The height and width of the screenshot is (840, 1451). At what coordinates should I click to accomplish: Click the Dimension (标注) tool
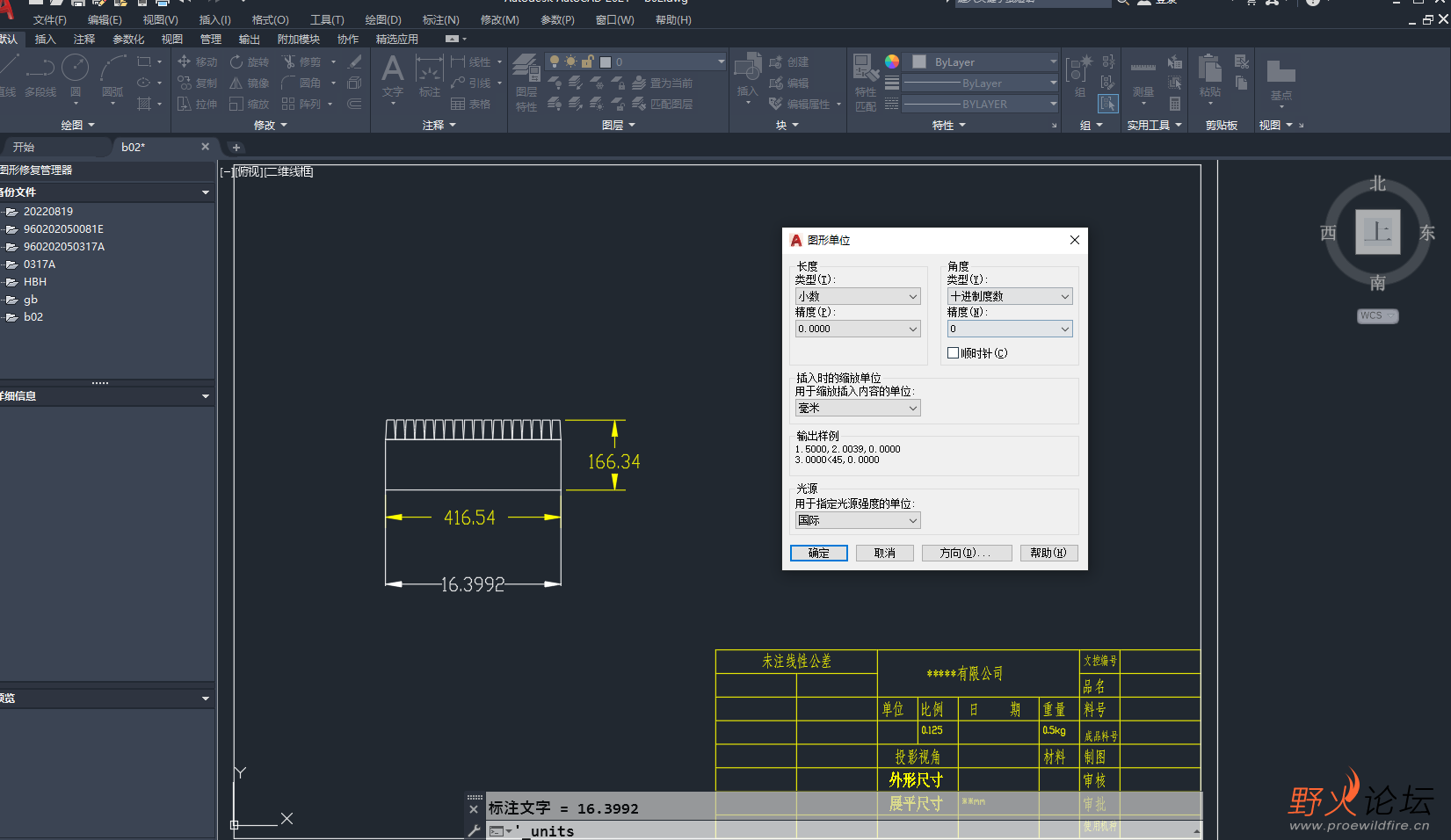pyautogui.click(x=429, y=76)
